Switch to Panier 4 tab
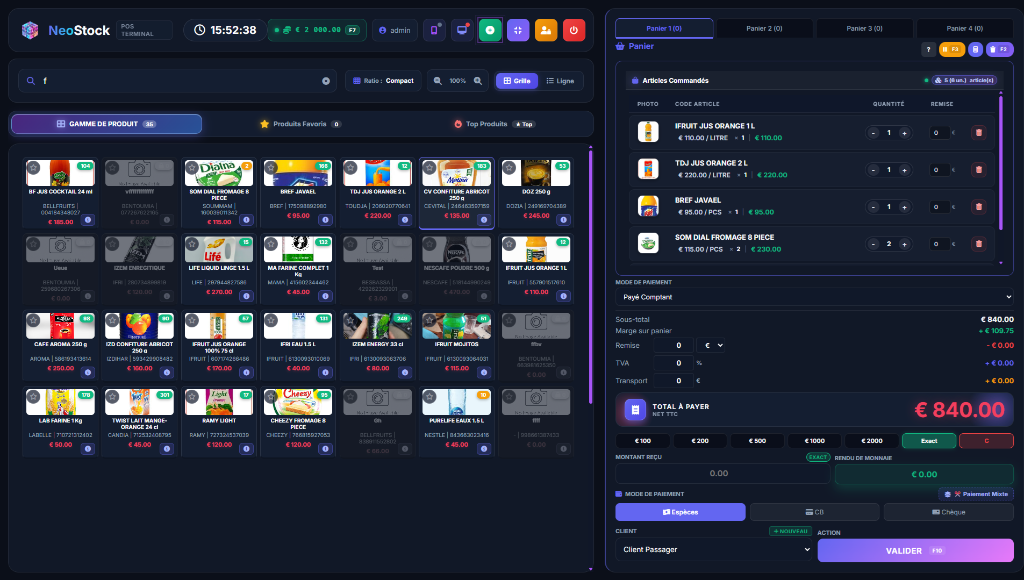 (965, 28)
